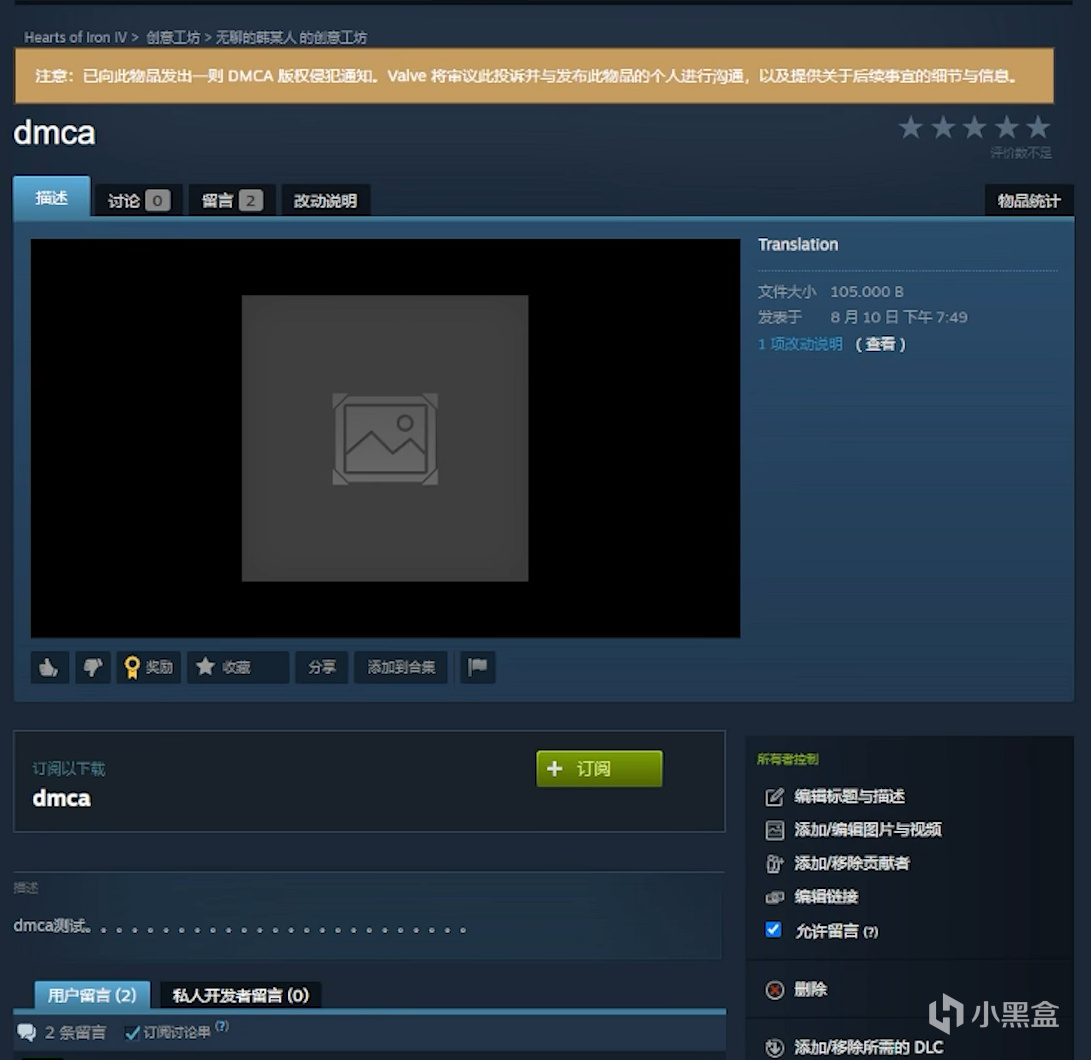Go to 创意工坊 breadcrumb link
The height and width of the screenshot is (1060, 1091).
(173, 38)
